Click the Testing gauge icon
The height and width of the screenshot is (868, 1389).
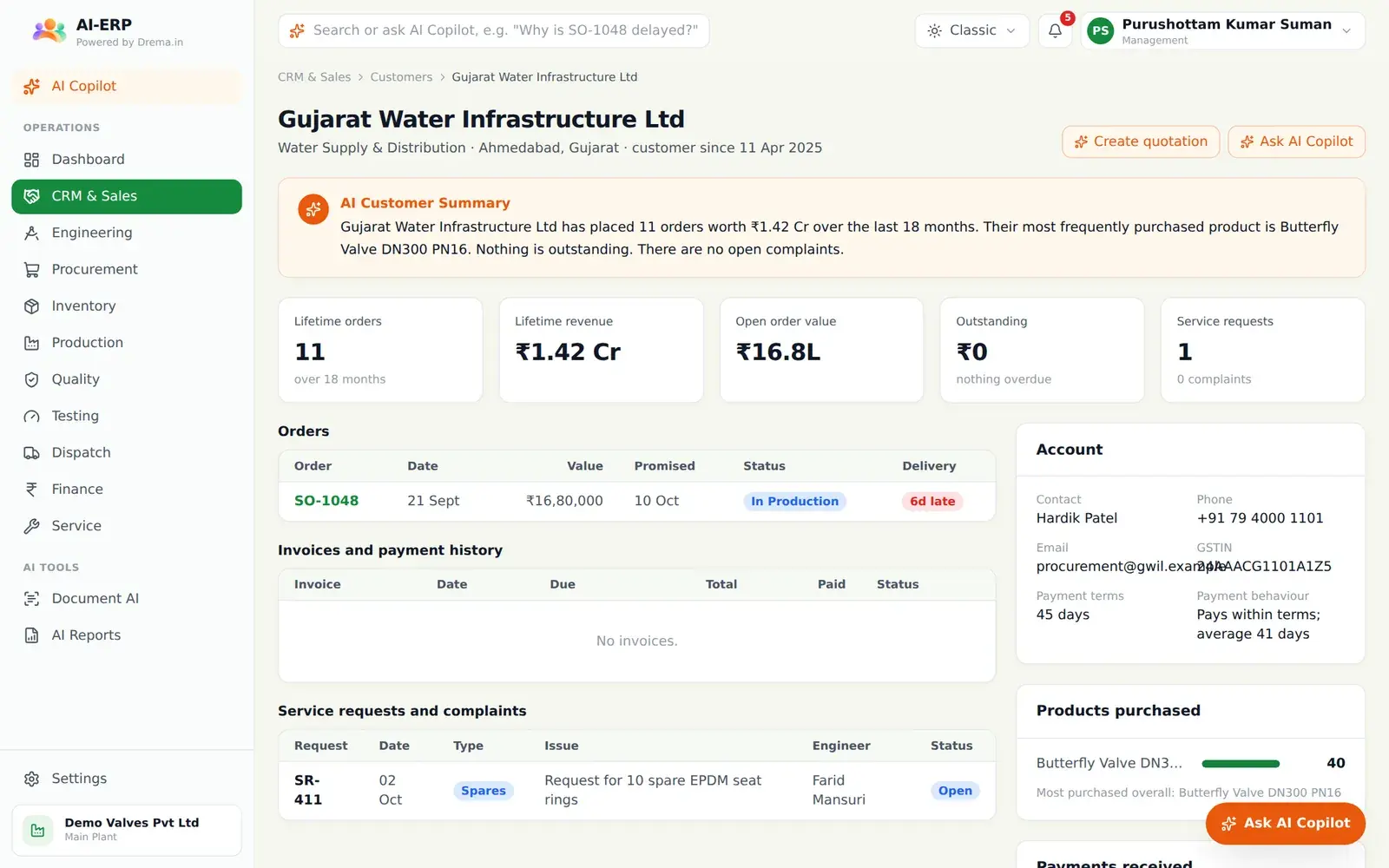(32, 416)
